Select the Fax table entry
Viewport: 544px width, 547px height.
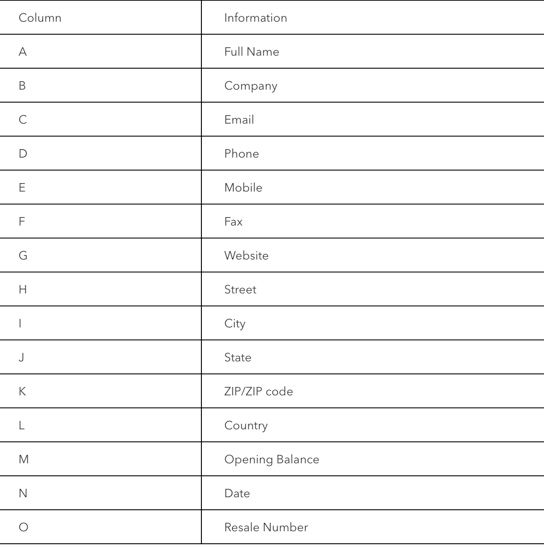(233, 222)
